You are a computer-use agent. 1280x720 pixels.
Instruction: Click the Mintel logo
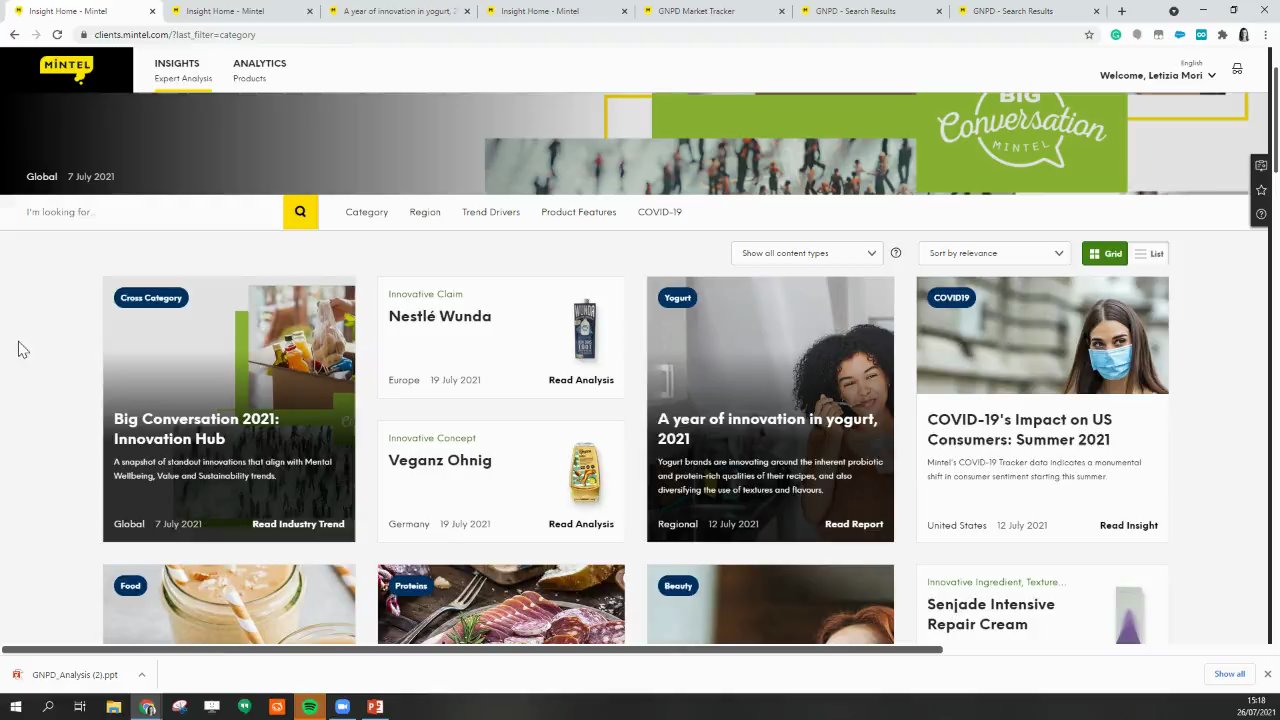coord(66,69)
